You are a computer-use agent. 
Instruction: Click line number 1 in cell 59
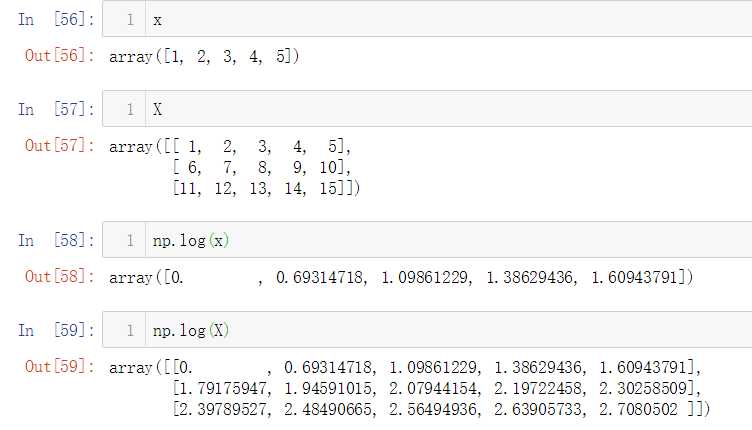[x=130, y=330]
